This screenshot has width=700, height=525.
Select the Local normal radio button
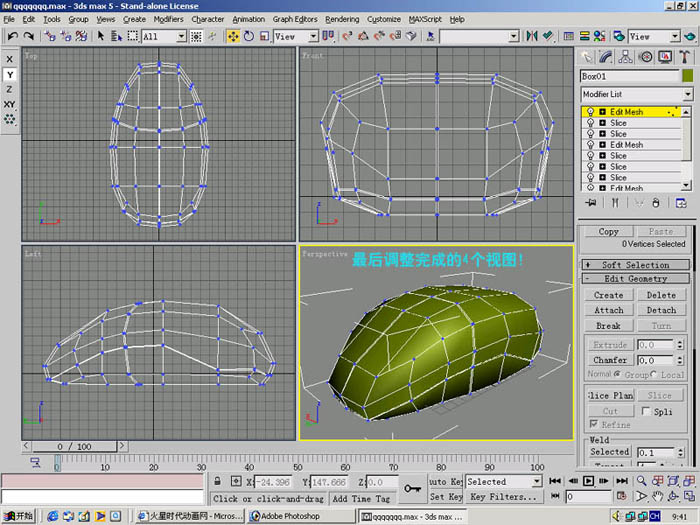coord(654,374)
